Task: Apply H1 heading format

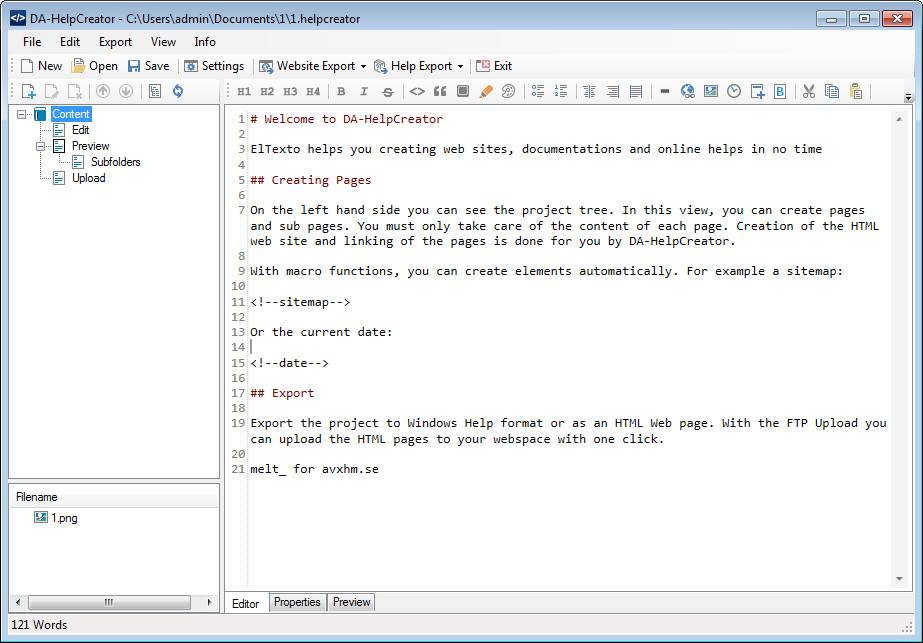Action: coord(244,91)
